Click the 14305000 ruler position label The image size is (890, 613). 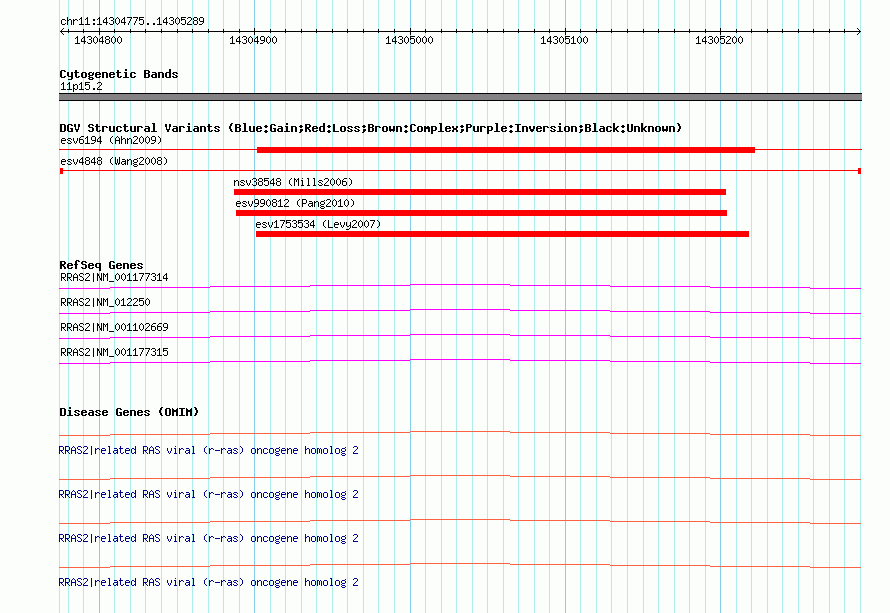[x=409, y=40]
